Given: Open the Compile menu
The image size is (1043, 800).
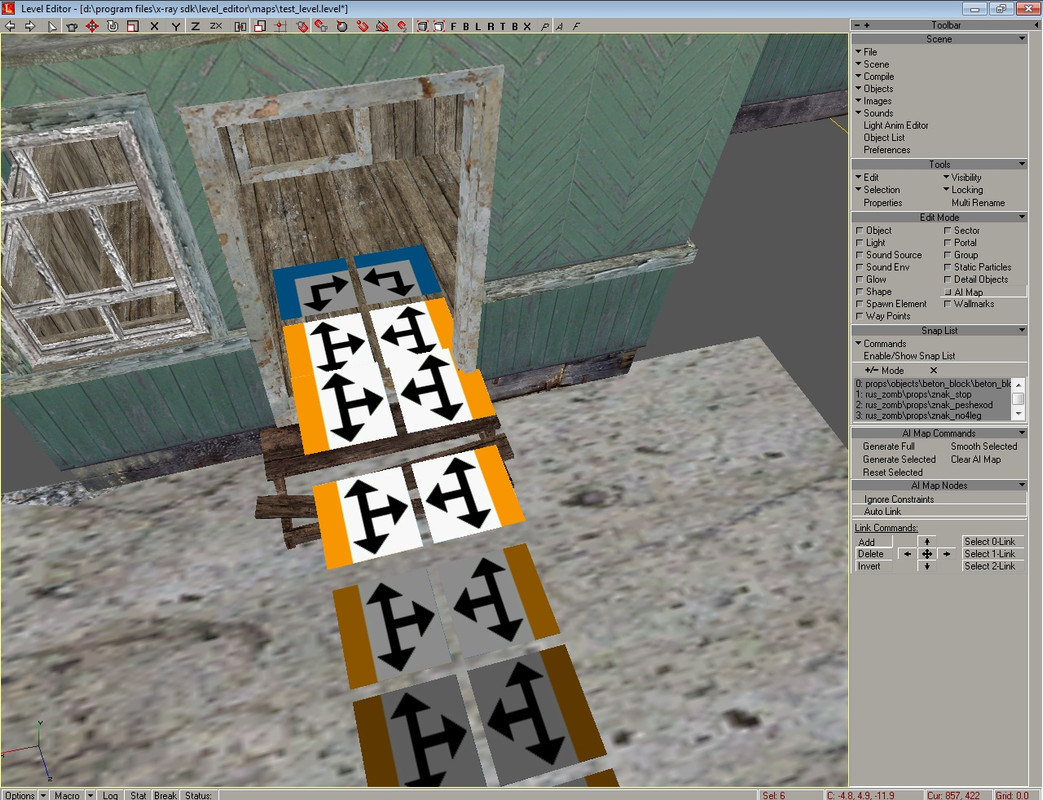Looking at the screenshot, I should [x=875, y=76].
